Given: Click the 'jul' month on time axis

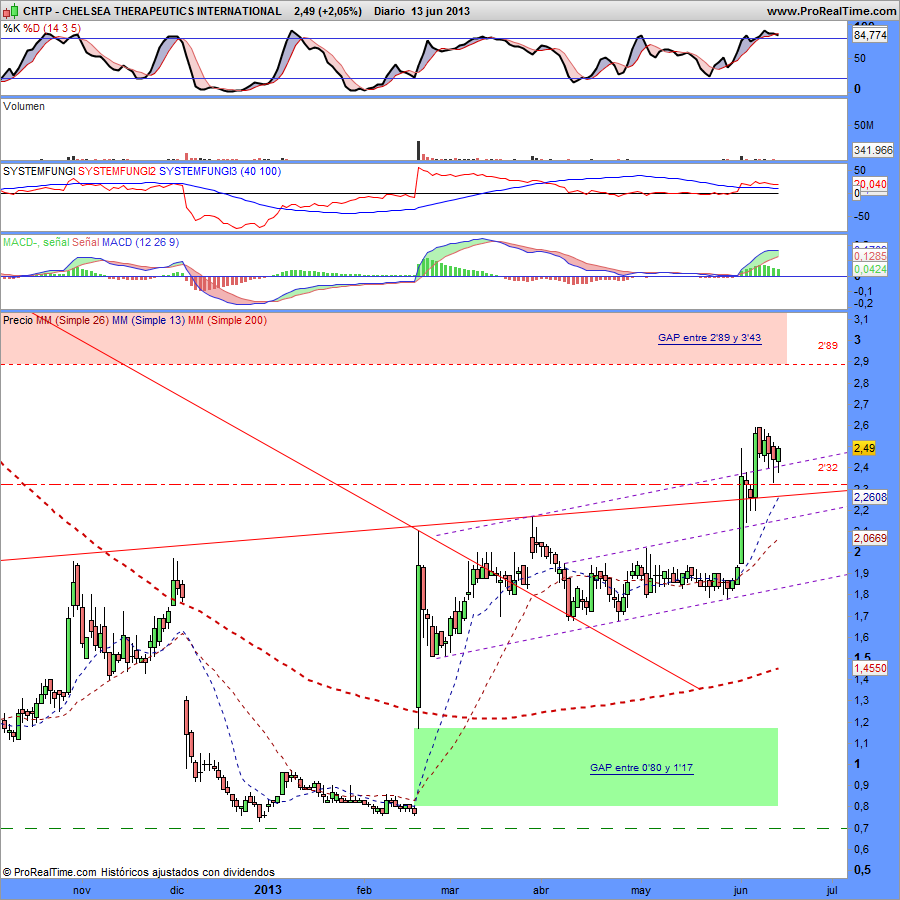Looking at the screenshot, I should coord(832,890).
